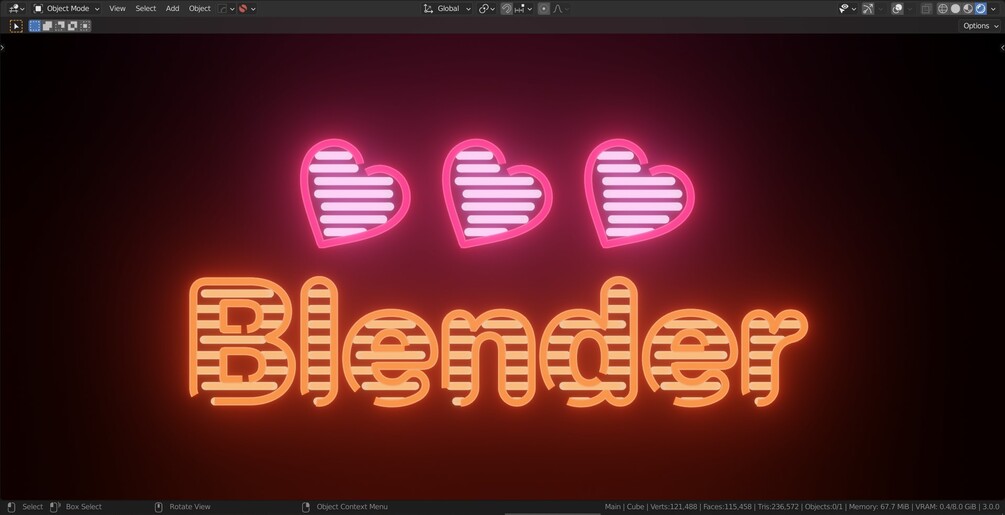Open object type visibility eye icon
1005x515 pixels.
844,9
